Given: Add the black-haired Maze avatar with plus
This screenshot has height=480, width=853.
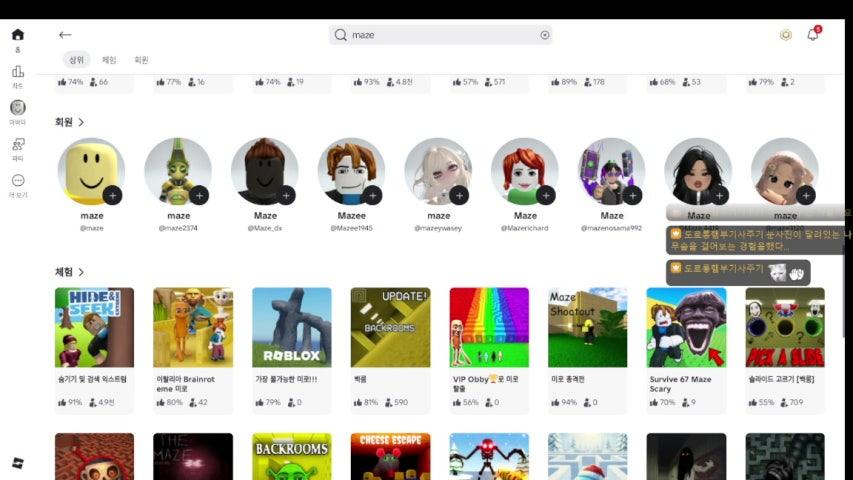Looking at the screenshot, I should click(x=719, y=195).
